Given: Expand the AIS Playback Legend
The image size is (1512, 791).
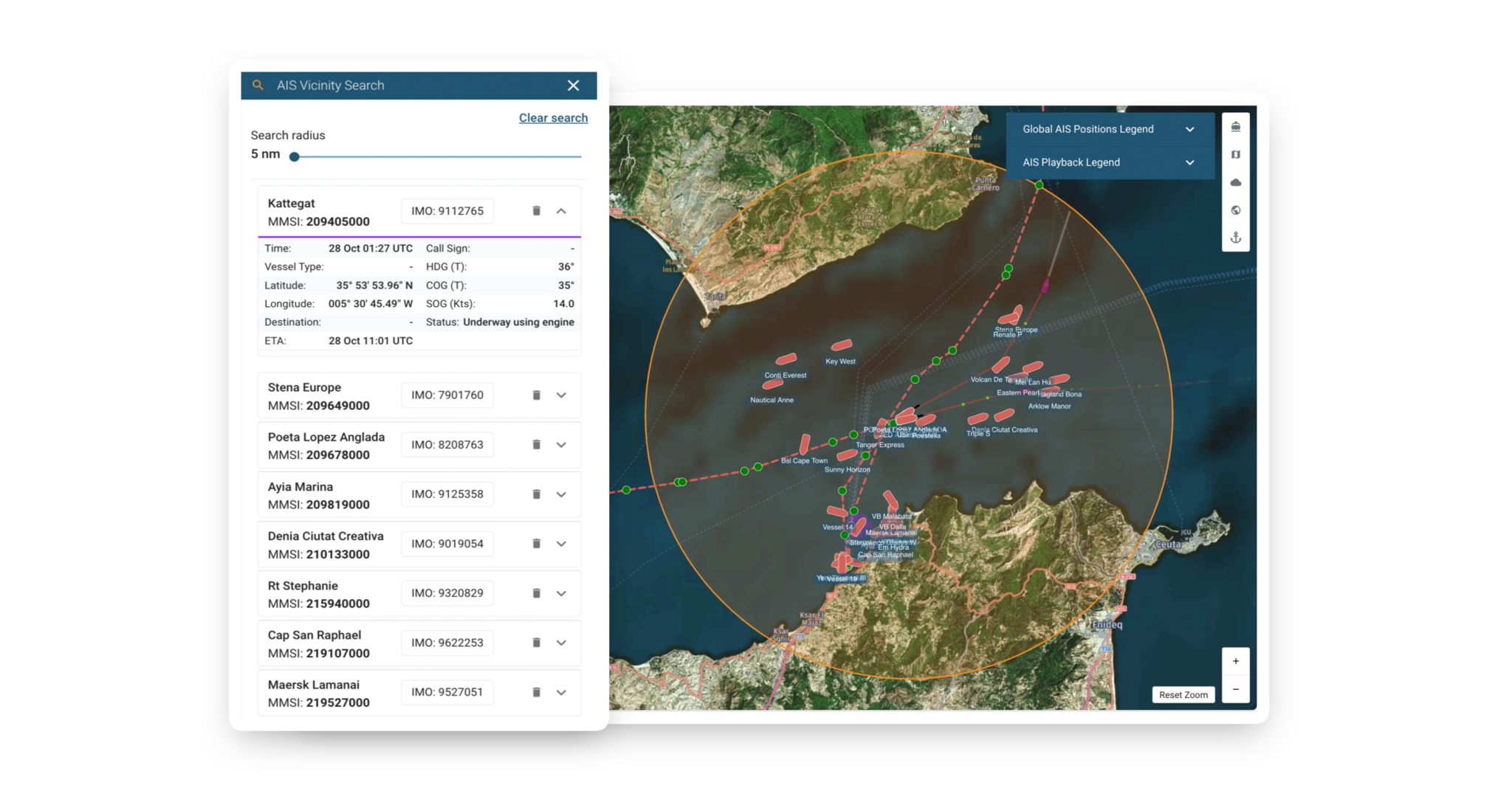Looking at the screenshot, I should pyautogui.click(x=1189, y=162).
